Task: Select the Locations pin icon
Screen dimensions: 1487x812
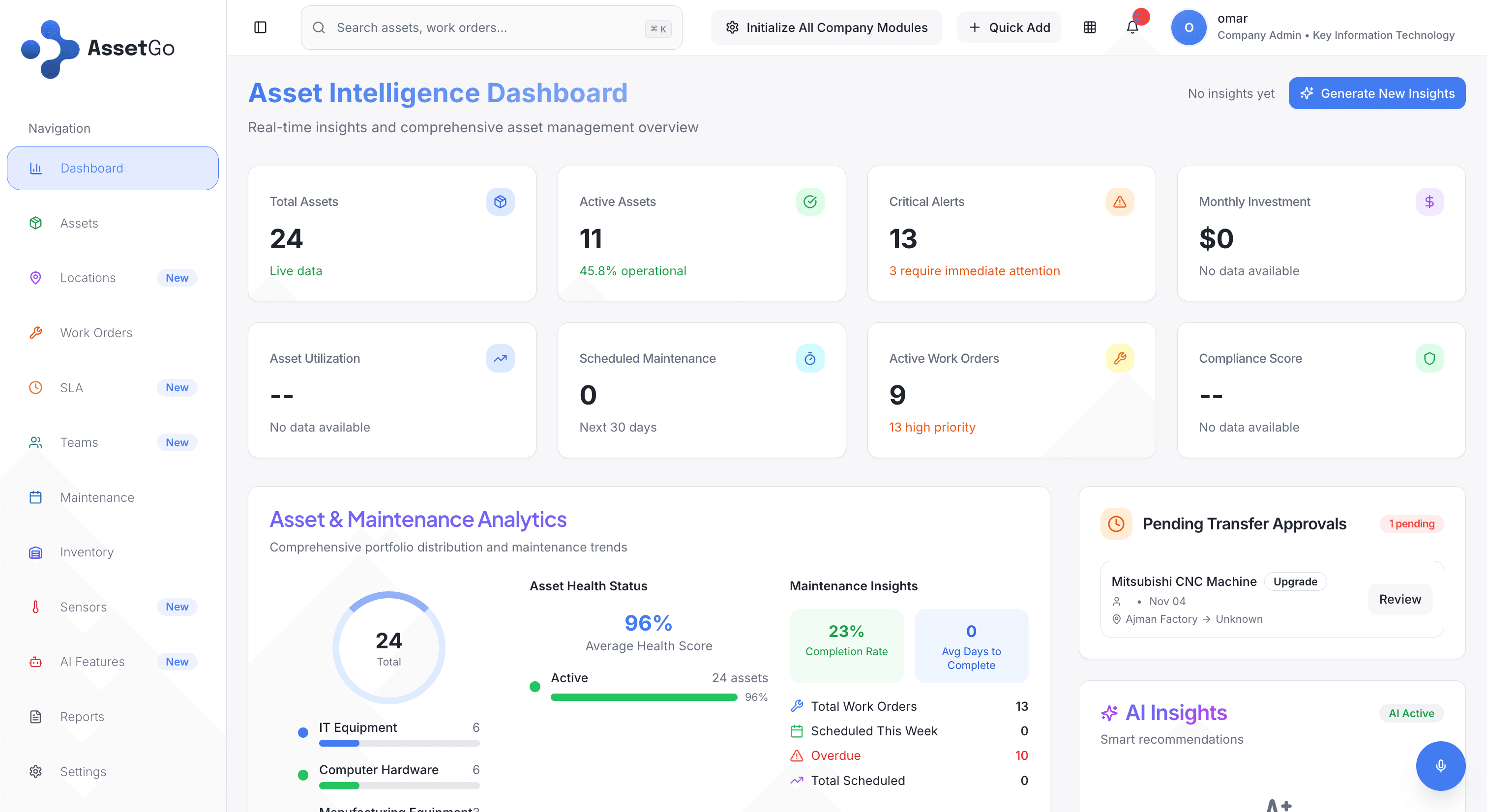Action: (x=35, y=278)
